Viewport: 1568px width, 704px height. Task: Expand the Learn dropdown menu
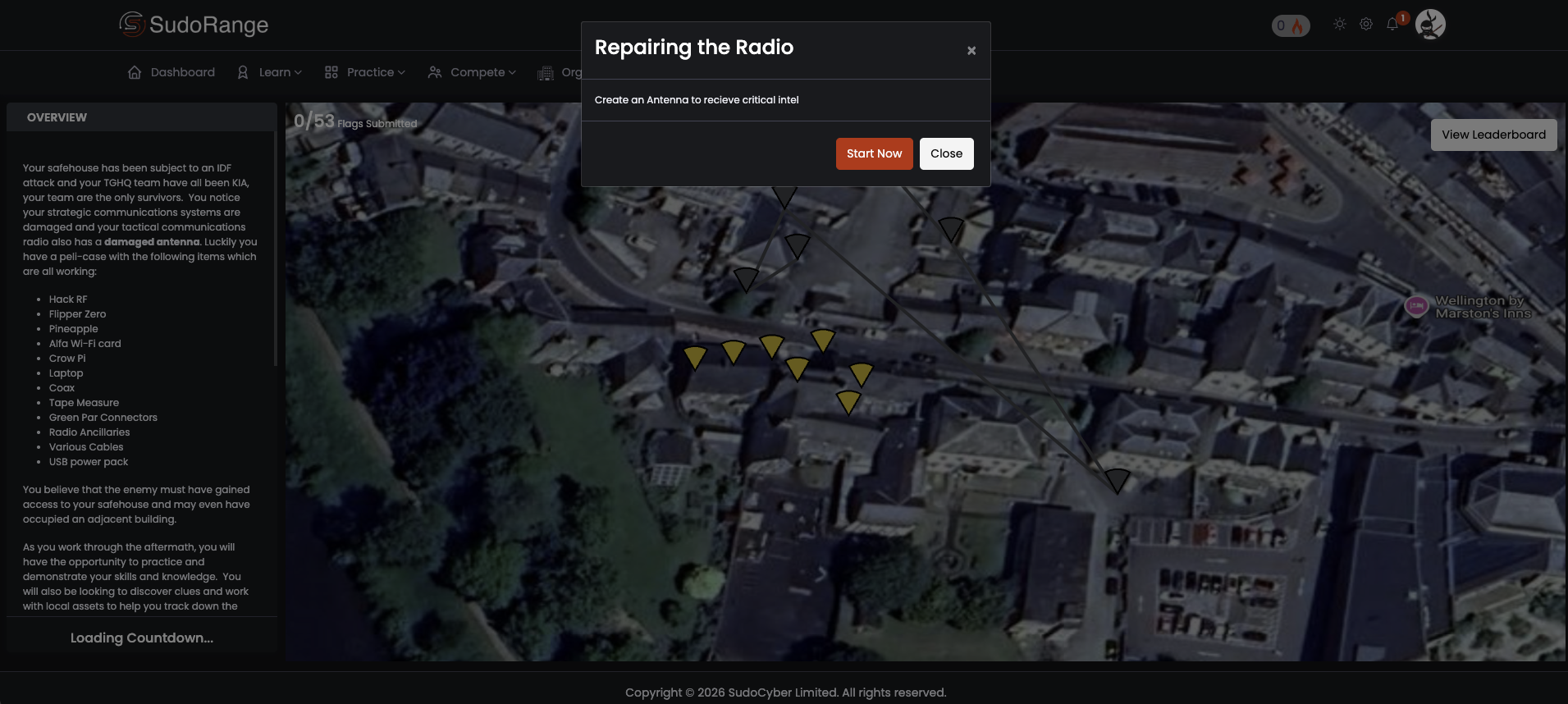(270, 72)
